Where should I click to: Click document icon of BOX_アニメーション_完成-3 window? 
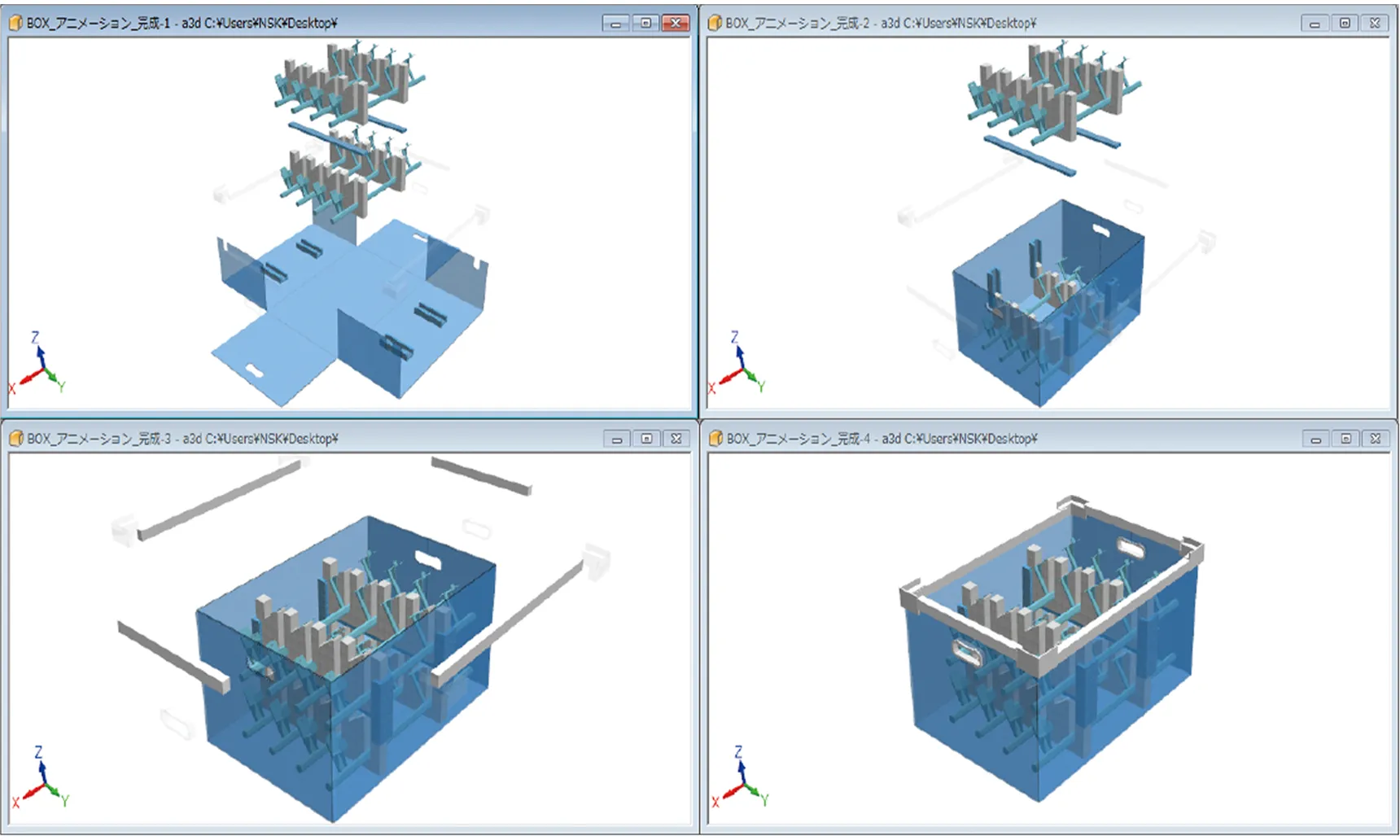tap(16, 439)
